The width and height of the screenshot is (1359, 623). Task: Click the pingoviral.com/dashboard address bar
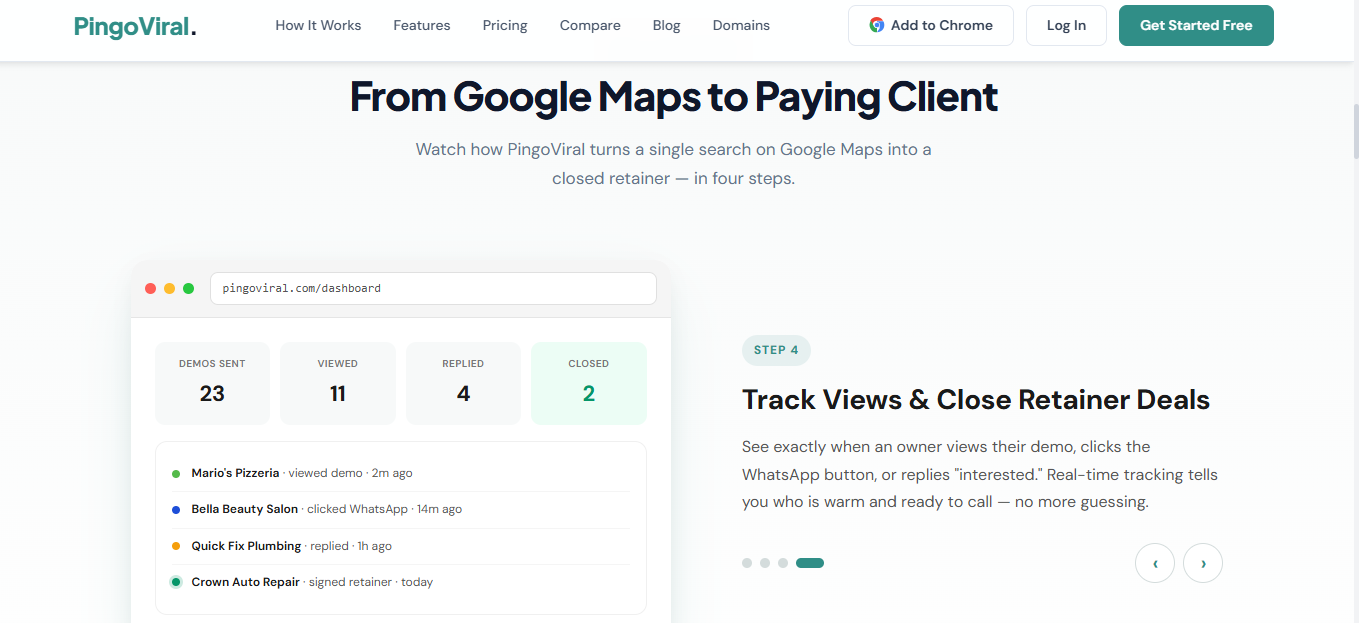click(433, 288)
